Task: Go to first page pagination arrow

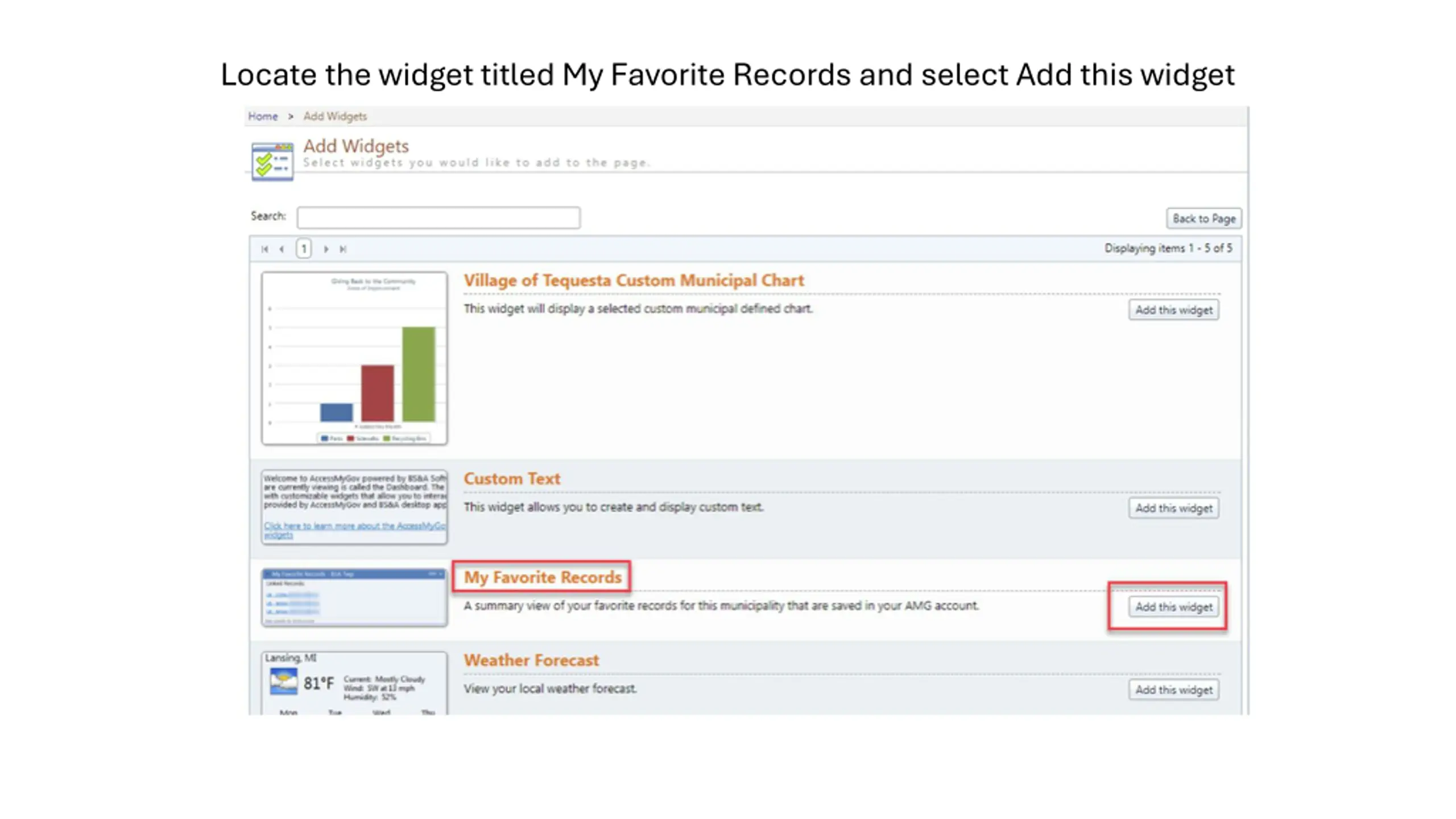Action: click(264, 249)
